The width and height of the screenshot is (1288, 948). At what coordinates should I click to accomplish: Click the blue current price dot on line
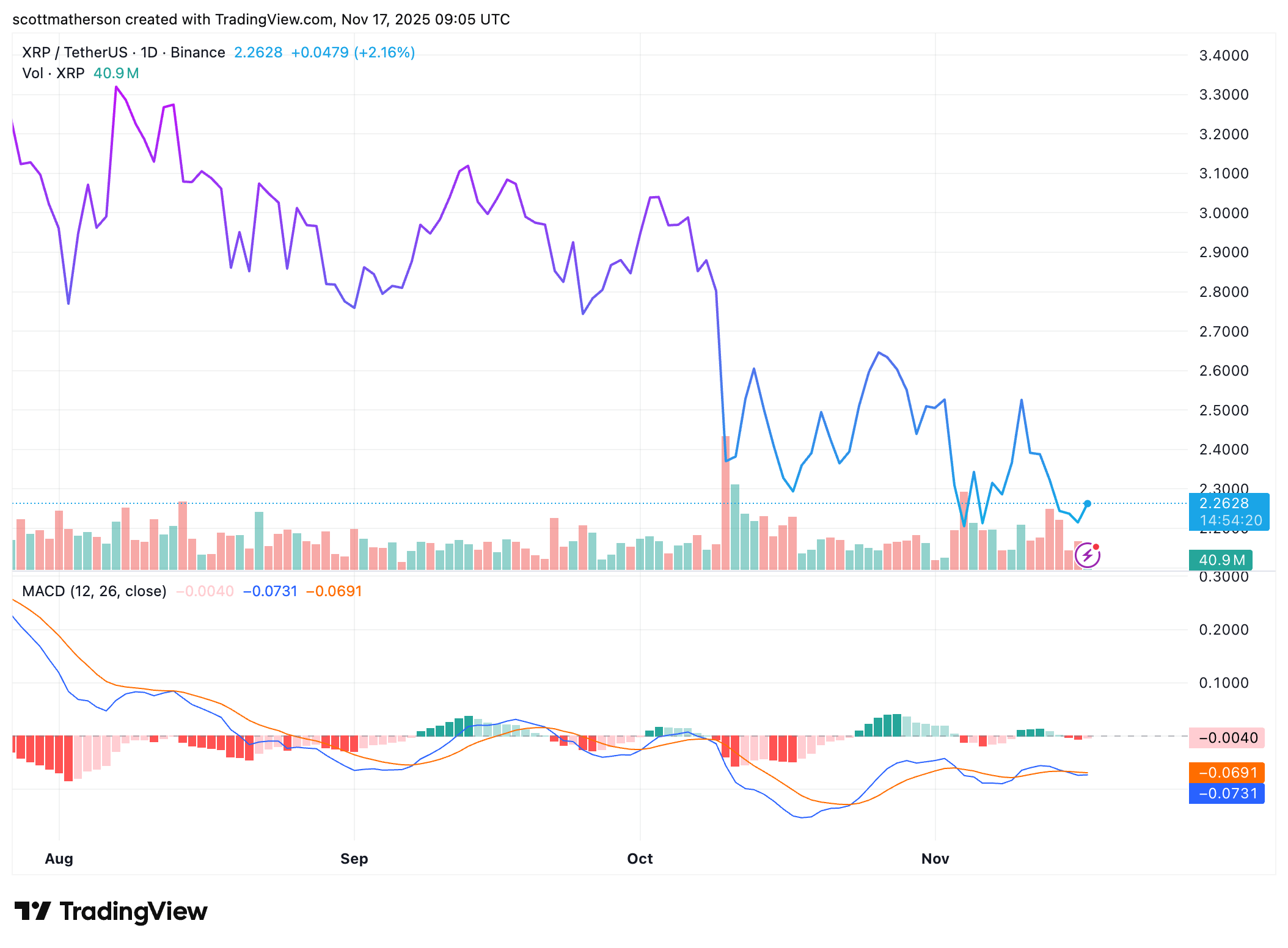[1087, 504]
